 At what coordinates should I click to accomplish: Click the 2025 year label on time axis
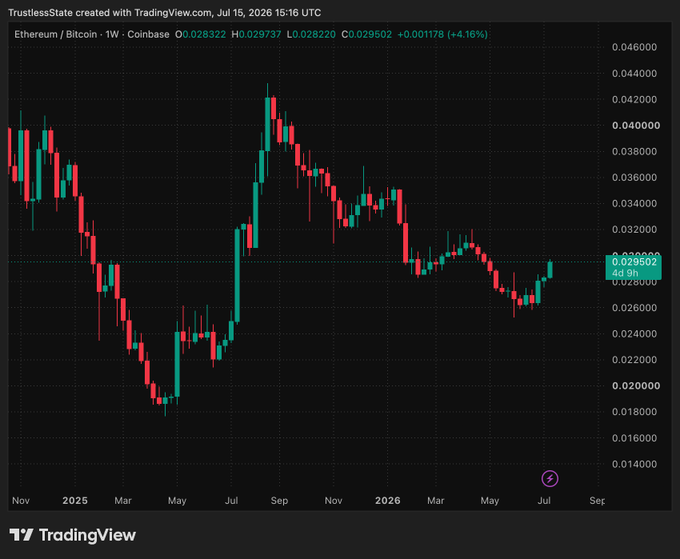(x=75, y=500)
